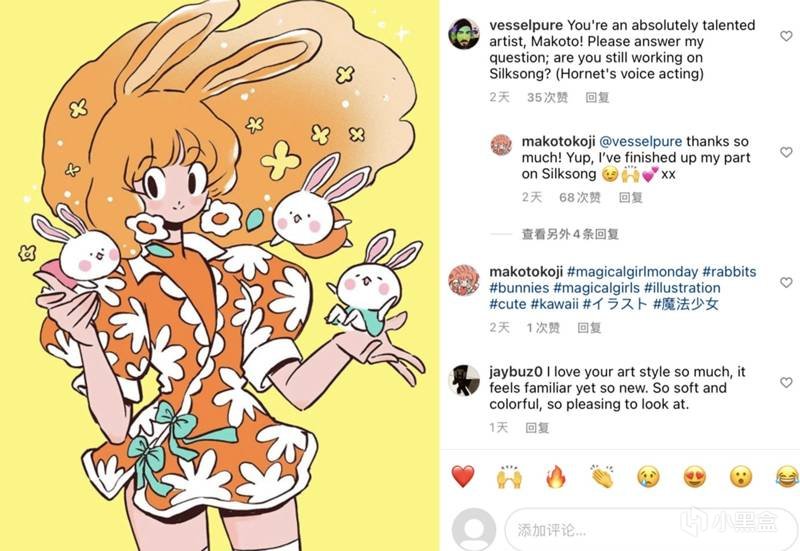
Task: Tap the surprised face emoji reaction
Action: 741,477
